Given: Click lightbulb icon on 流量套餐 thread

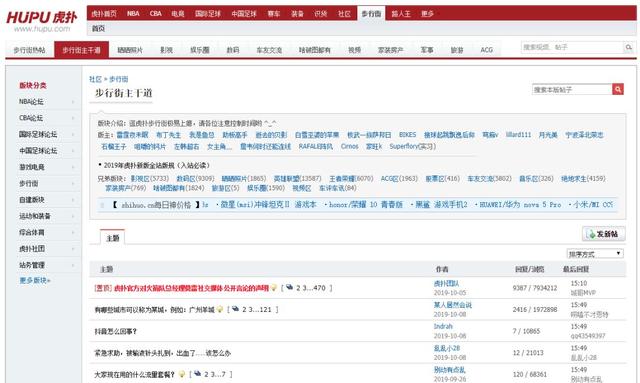Looking at the screenshot, I should click(182, 374).
